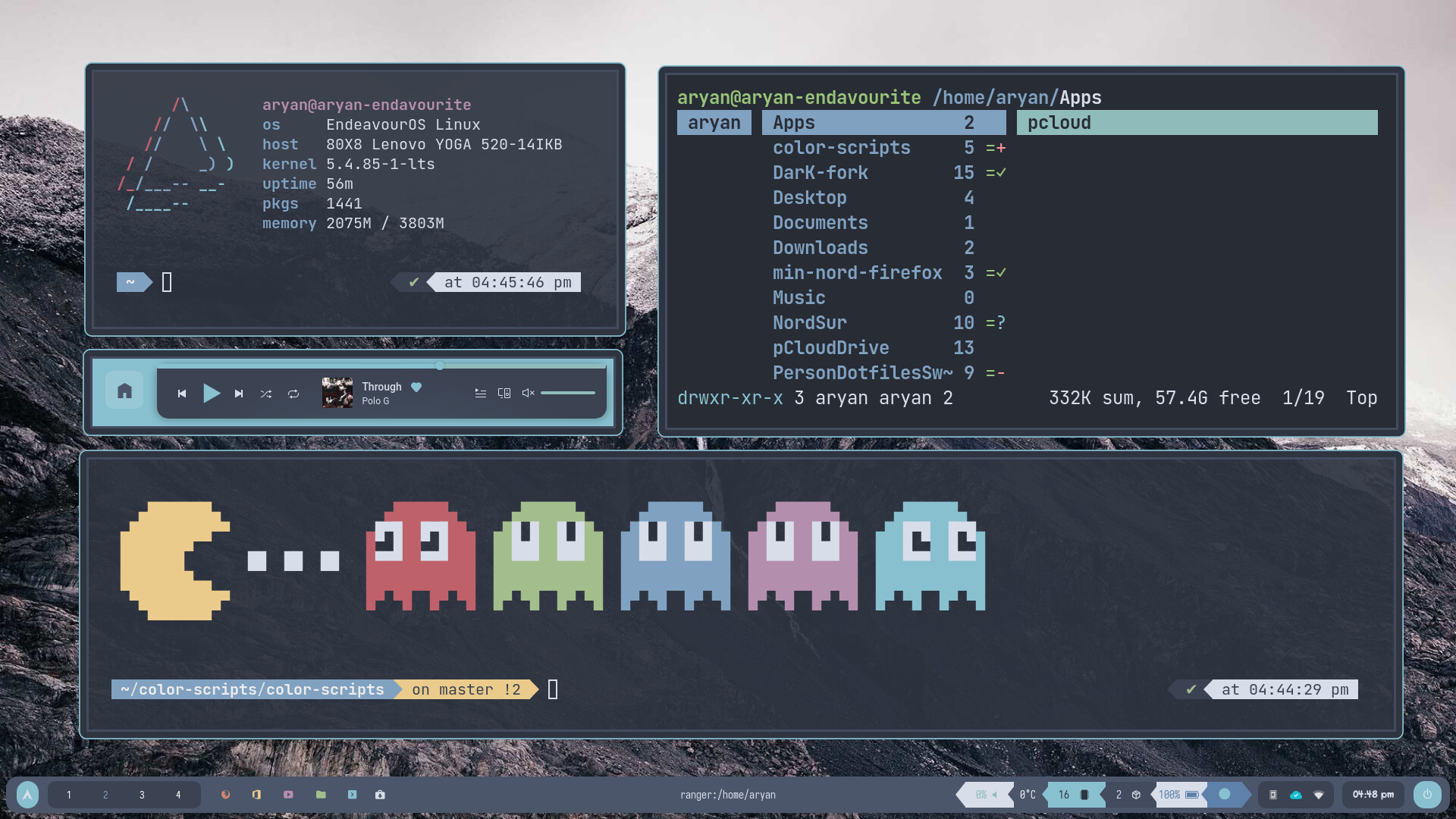Select the PersonDotfilesSw~ directory in ranger
Viewport: 1456px width, 819px height.
pos(884,373)
